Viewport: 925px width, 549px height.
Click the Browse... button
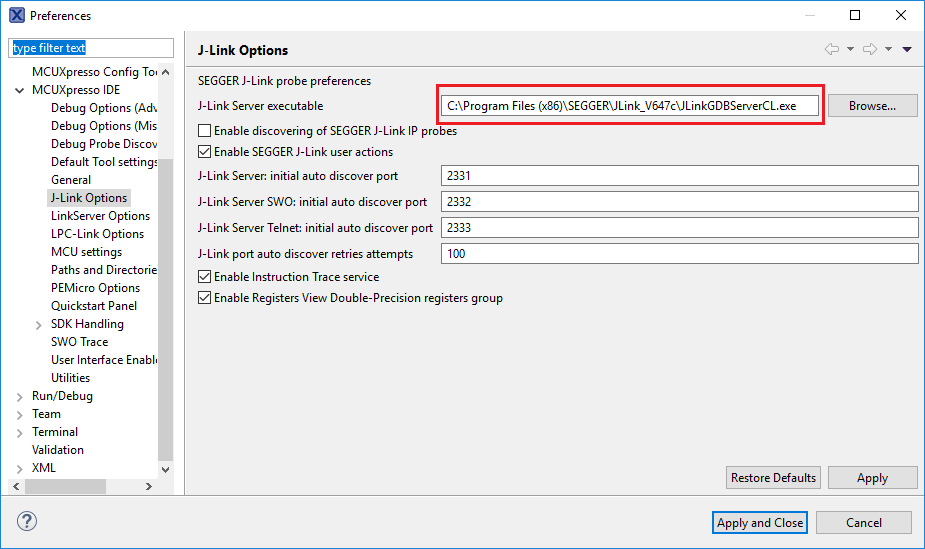click(x=872, y=105)
